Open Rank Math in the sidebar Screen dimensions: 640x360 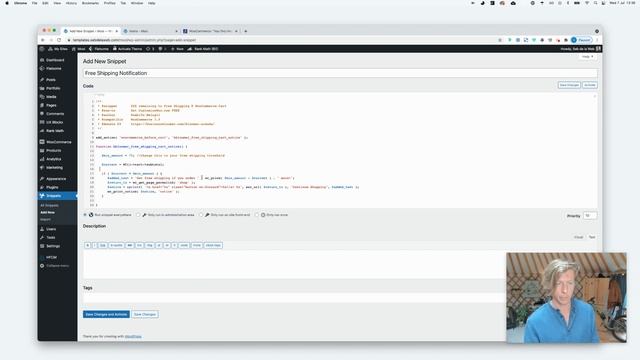(55, 131)
